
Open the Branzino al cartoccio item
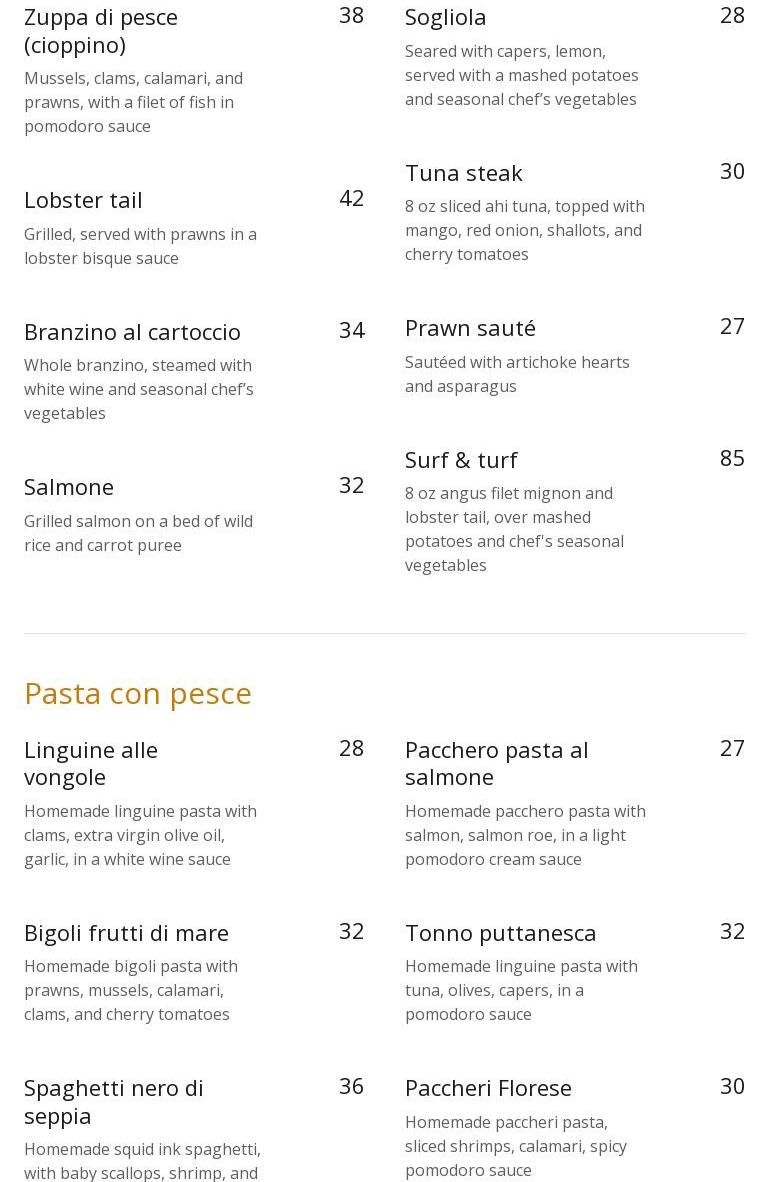(x=132, y=332)
